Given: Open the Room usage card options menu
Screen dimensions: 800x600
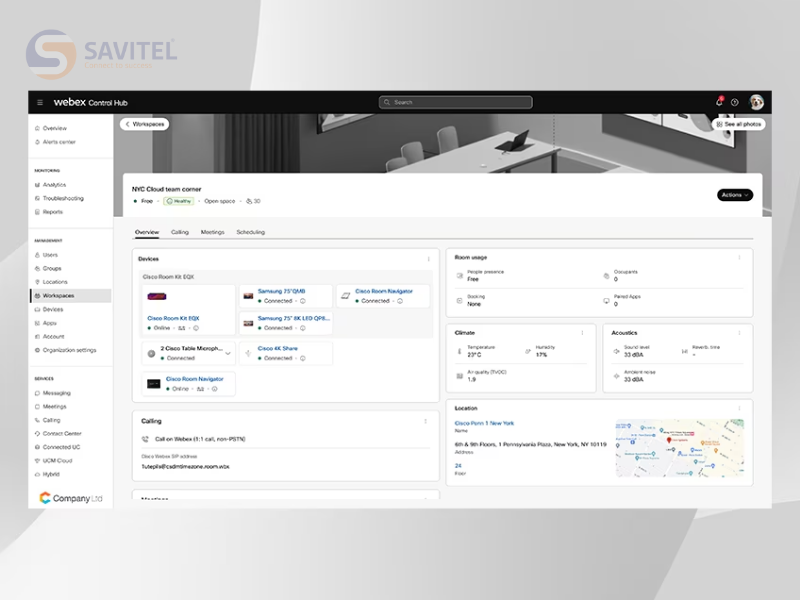Looking at the screenshot, I should tap(739, 258).
